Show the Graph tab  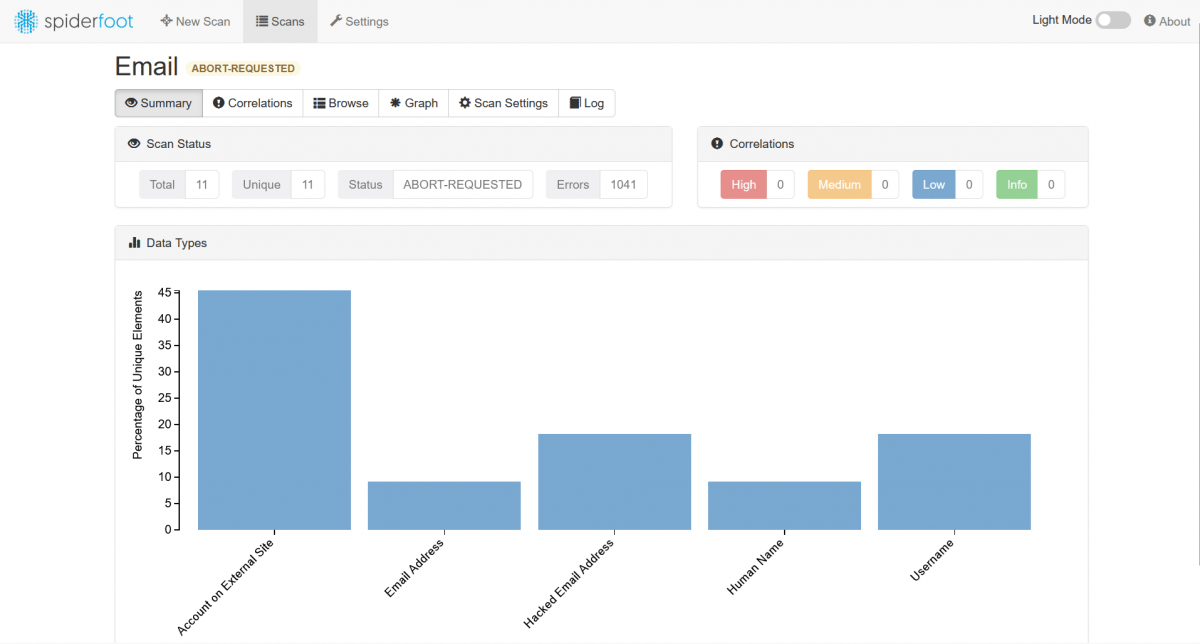click(x=414, y=103)
